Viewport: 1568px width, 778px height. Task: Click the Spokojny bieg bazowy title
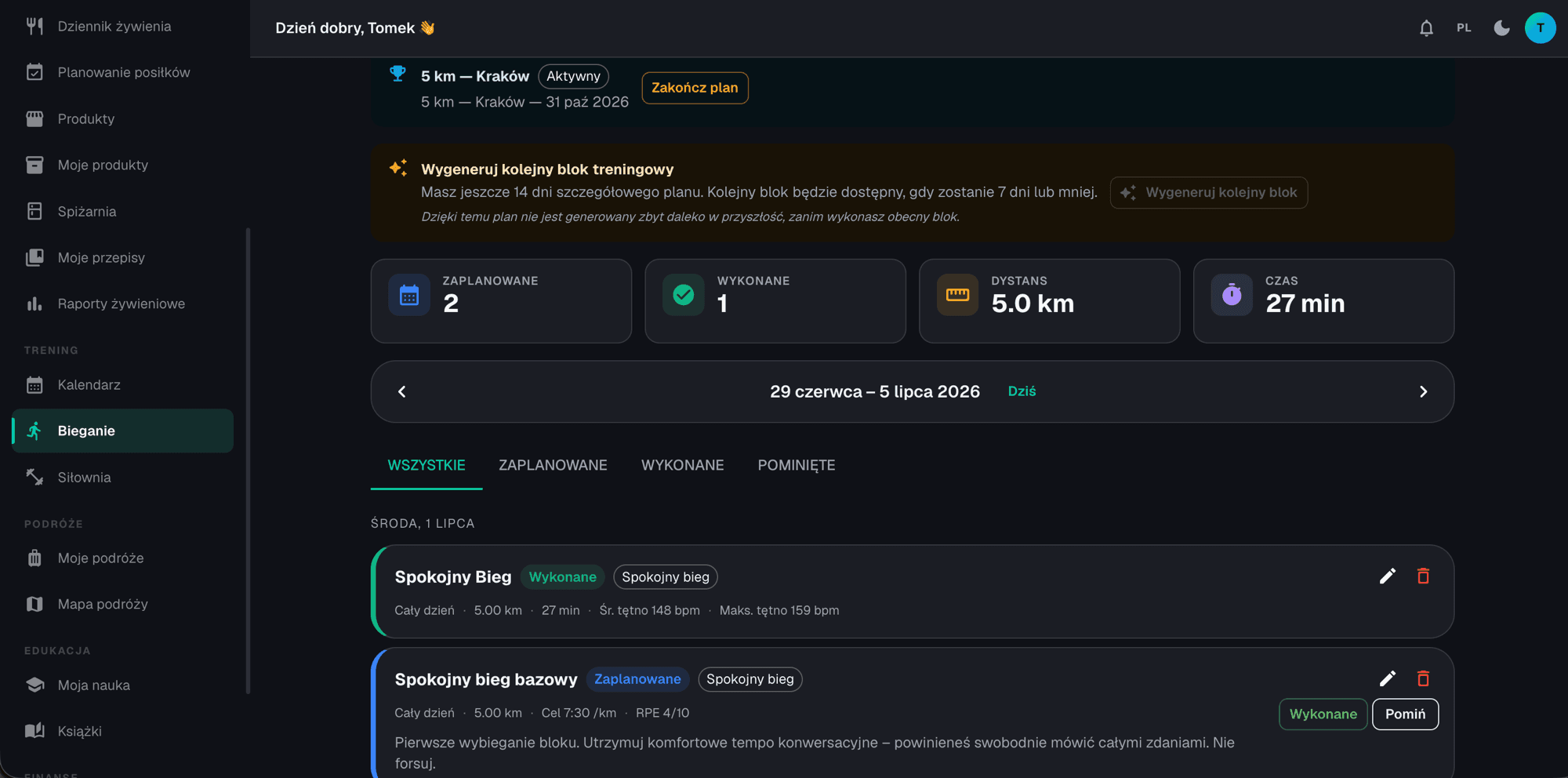[486, 679]
